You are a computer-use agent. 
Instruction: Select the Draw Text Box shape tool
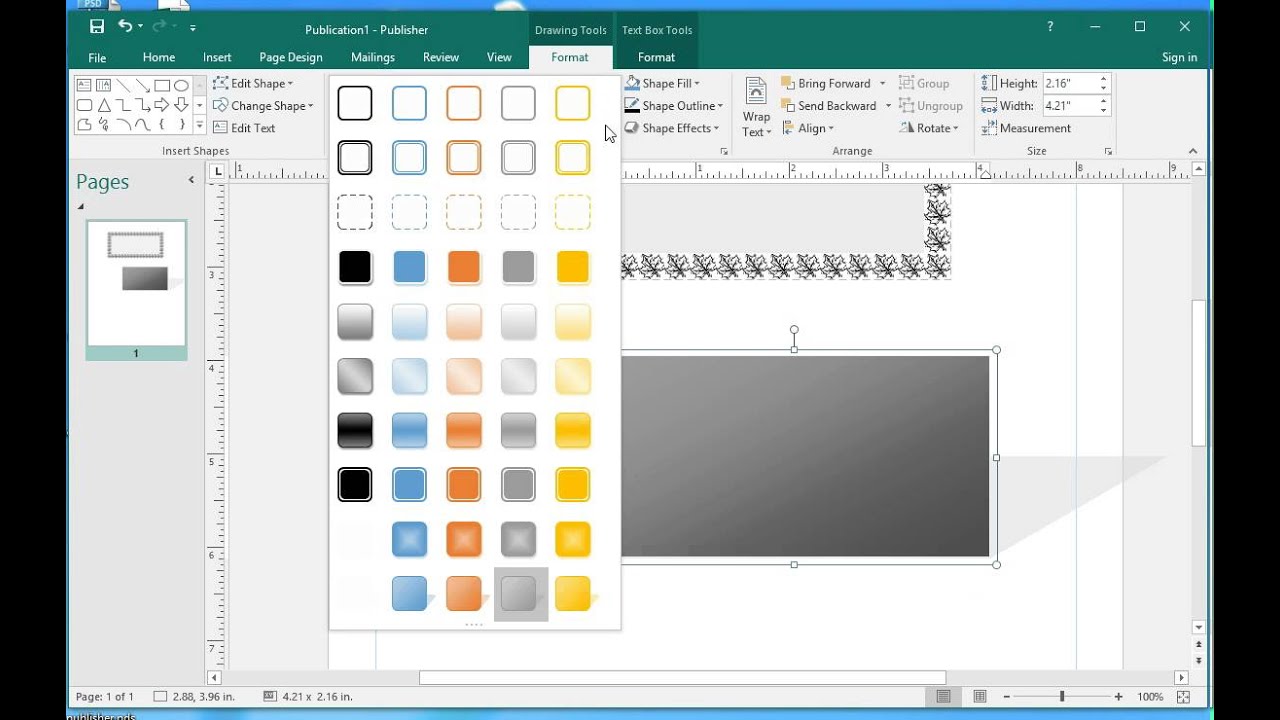click(84, 85)
